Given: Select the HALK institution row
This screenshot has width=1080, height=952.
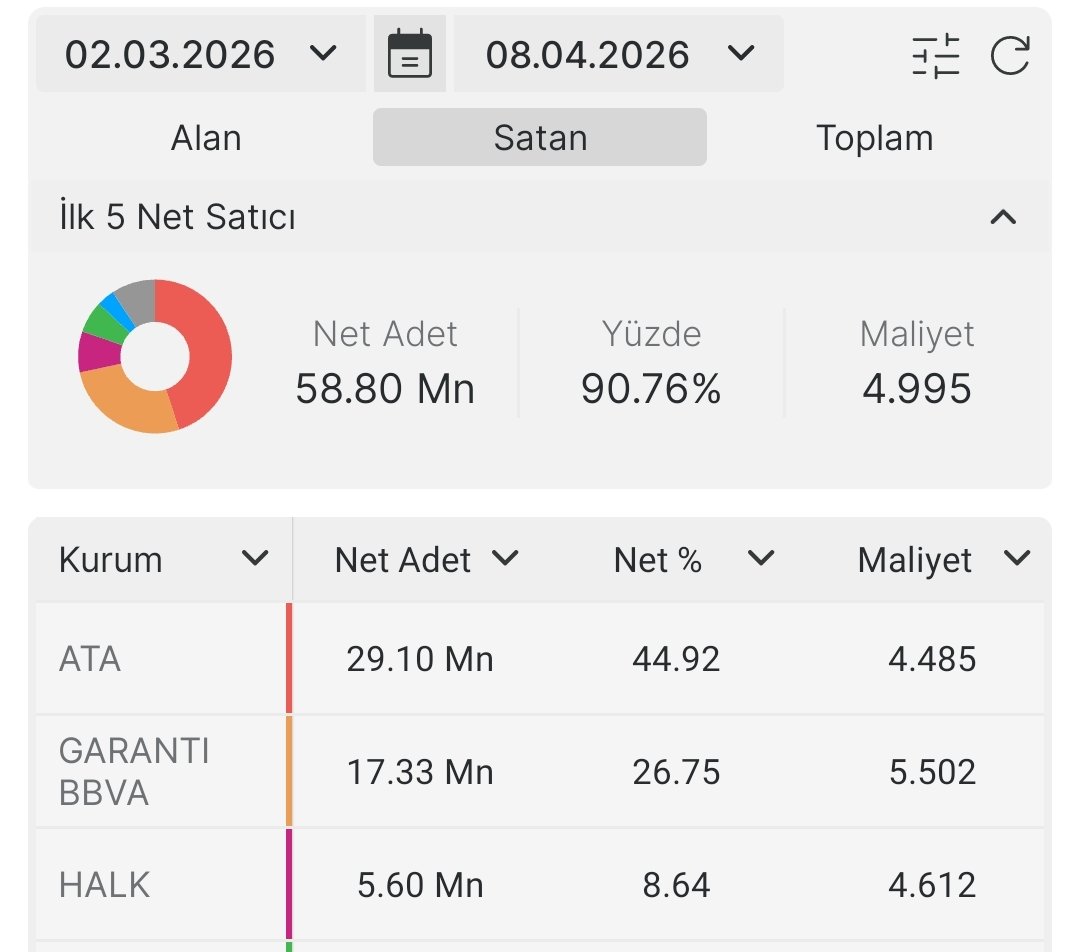Looking at the screenshot, I should pyautogui.click(x=540, y=884).
